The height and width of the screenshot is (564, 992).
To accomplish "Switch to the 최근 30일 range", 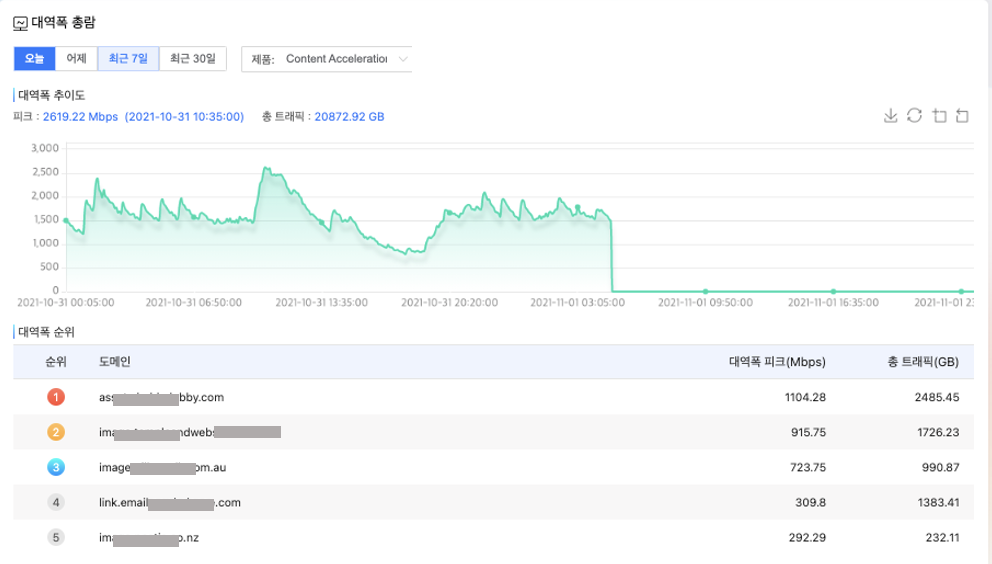I will (192, 59).
